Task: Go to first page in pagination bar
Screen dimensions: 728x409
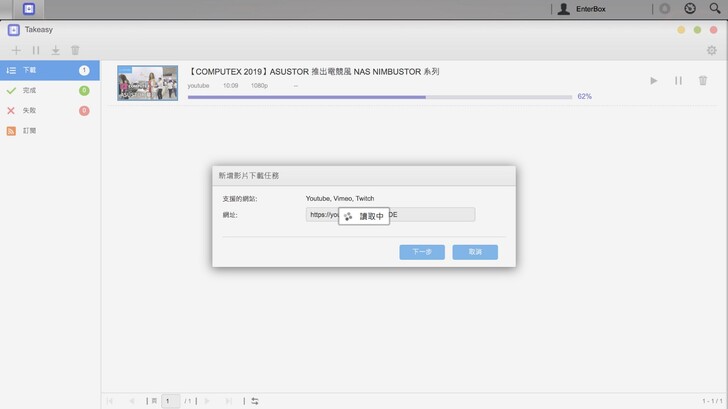Action: (110, 401)
